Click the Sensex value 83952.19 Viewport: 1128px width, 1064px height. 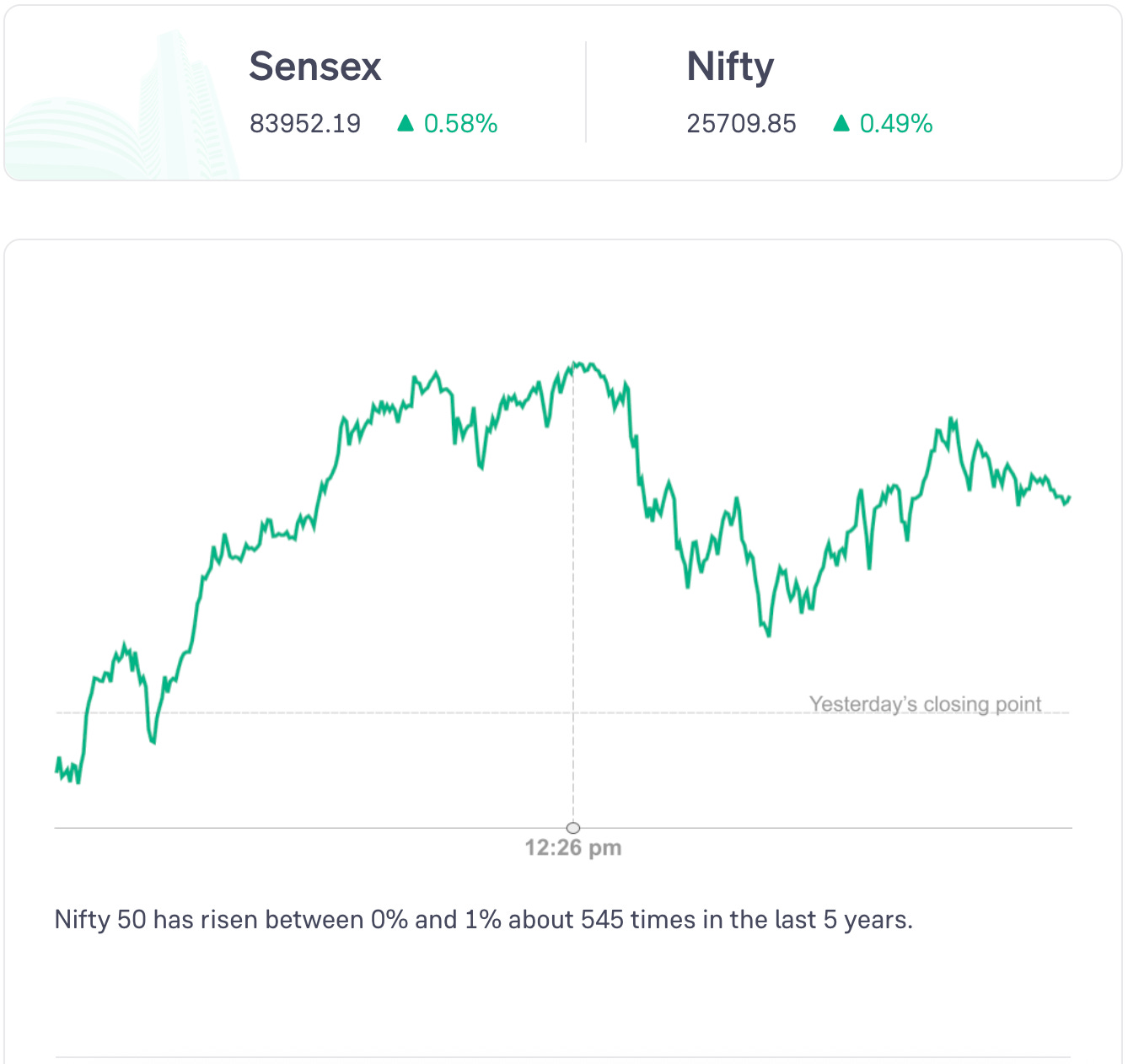[x=305, y=124]
